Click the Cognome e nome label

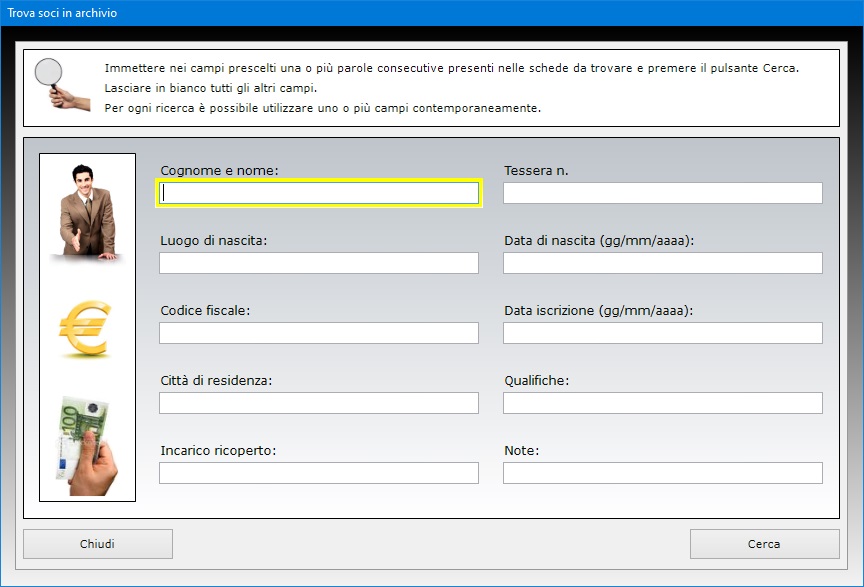click(219, 171)
